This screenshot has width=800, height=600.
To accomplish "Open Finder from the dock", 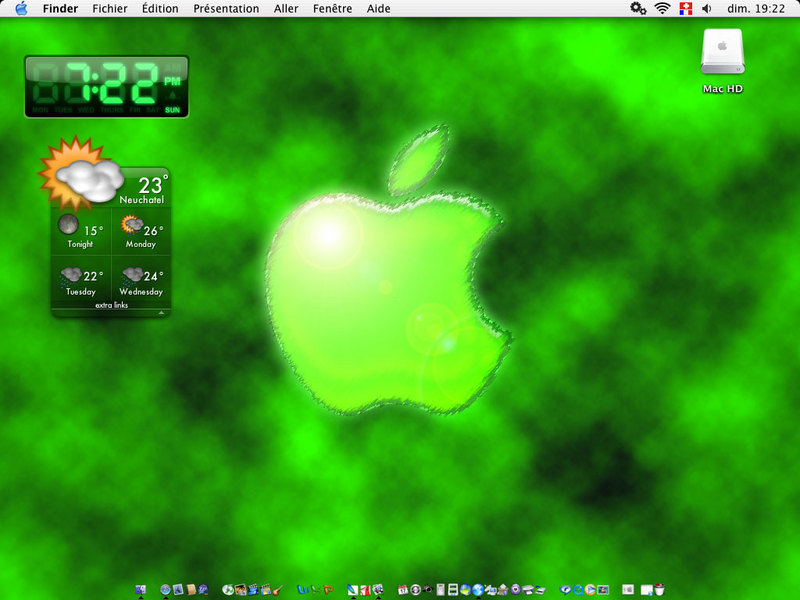I will tap(140, 590).
